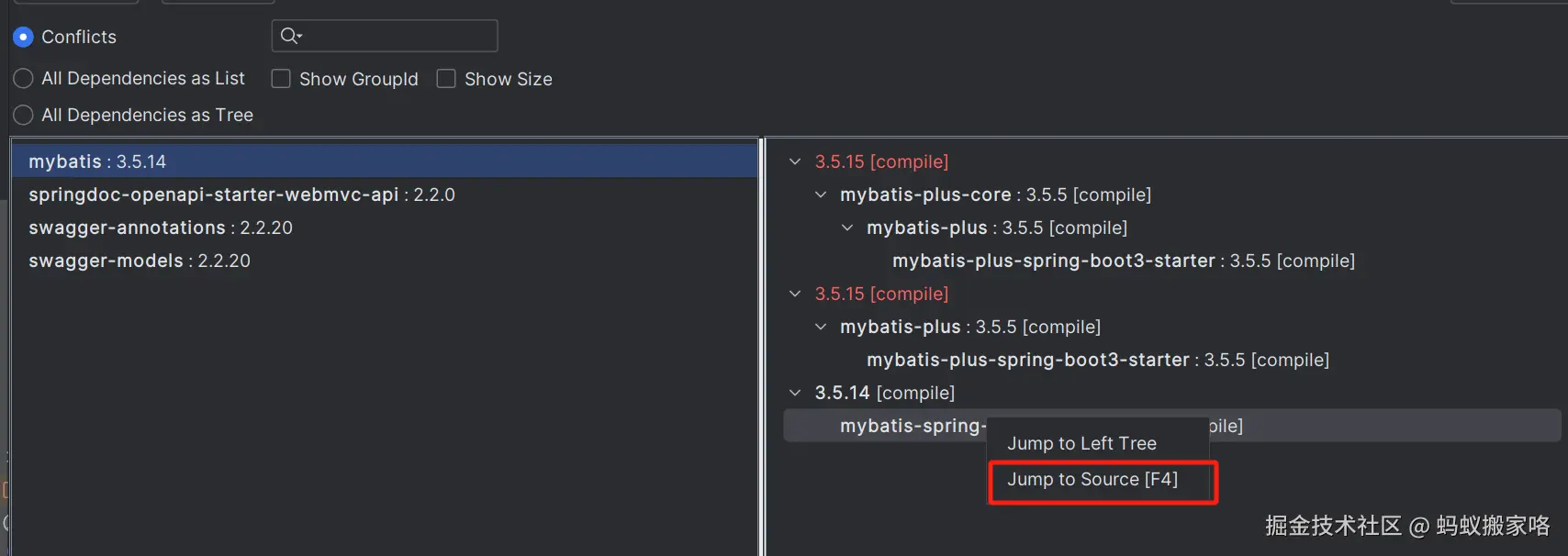Click the vertical splitter between panels
The height and width of the screenshot is (556, 1568).
click(762, 347)
